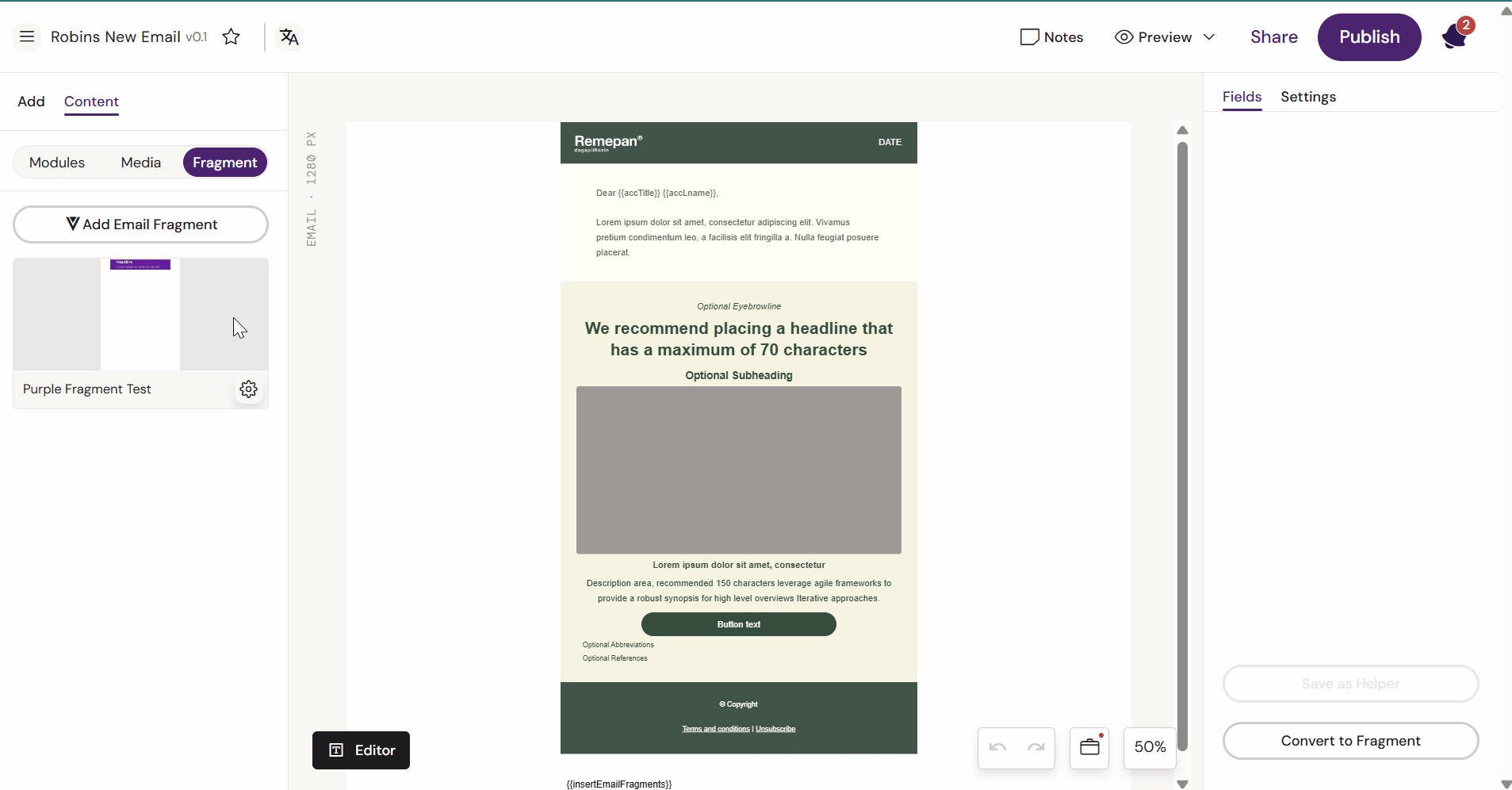This screenshot has height=790, width=1512.
Task: Switch to the Media pill
Action: tap(140, 163)
